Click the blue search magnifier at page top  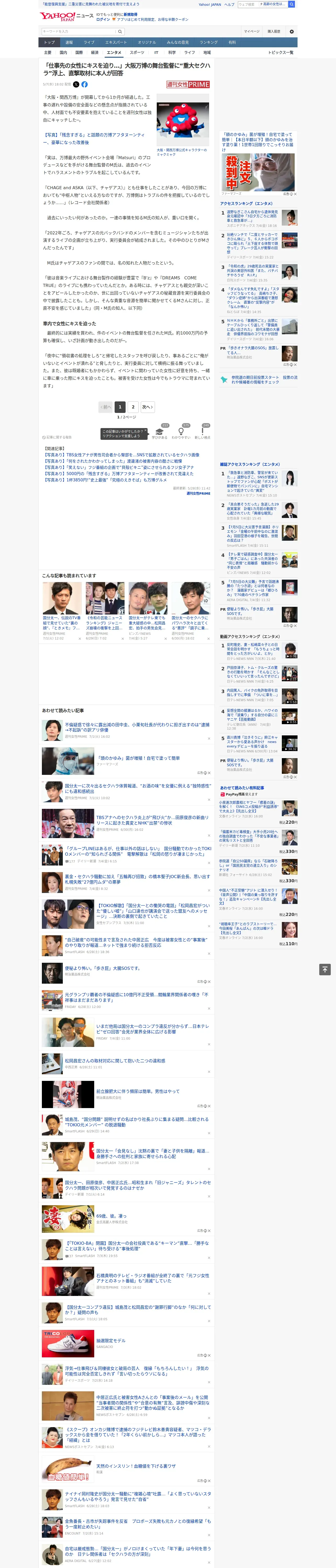292,4
